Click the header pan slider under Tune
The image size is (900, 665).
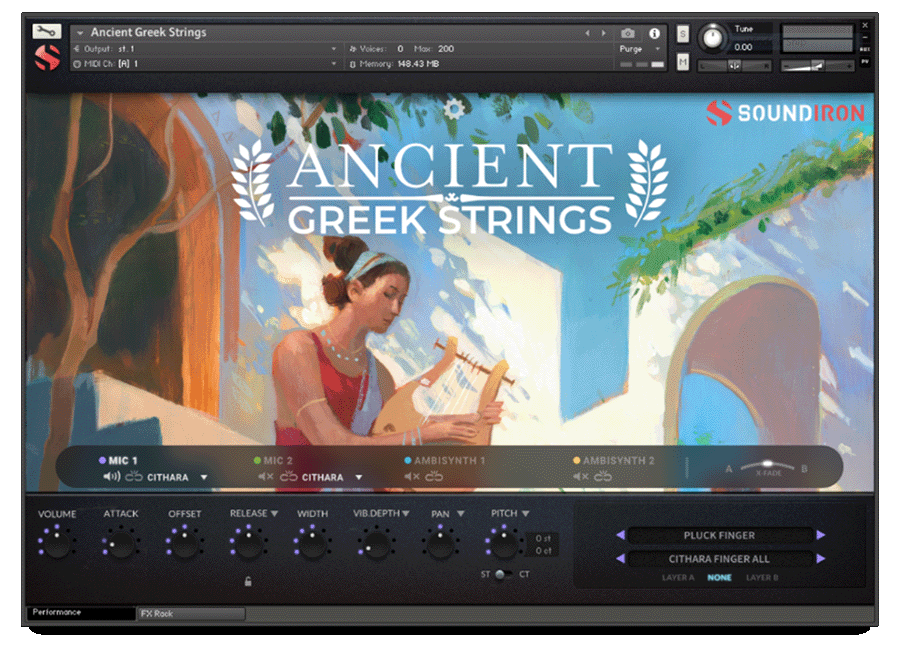tap(734, 66)
